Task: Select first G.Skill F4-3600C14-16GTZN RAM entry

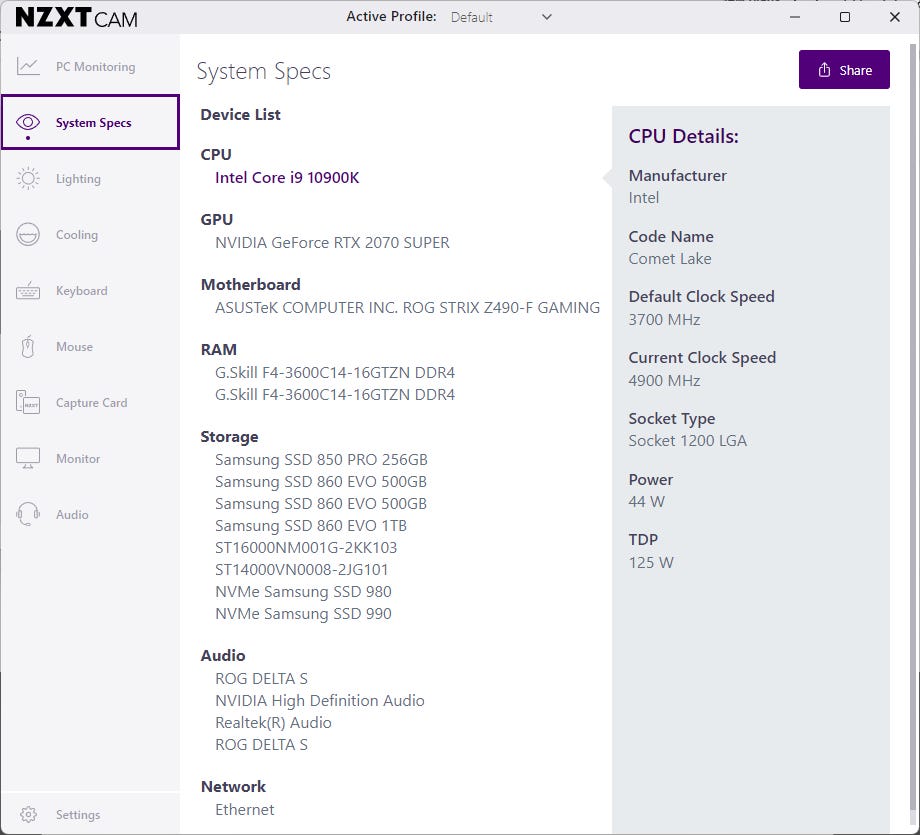Action: [x=334, y=373]
